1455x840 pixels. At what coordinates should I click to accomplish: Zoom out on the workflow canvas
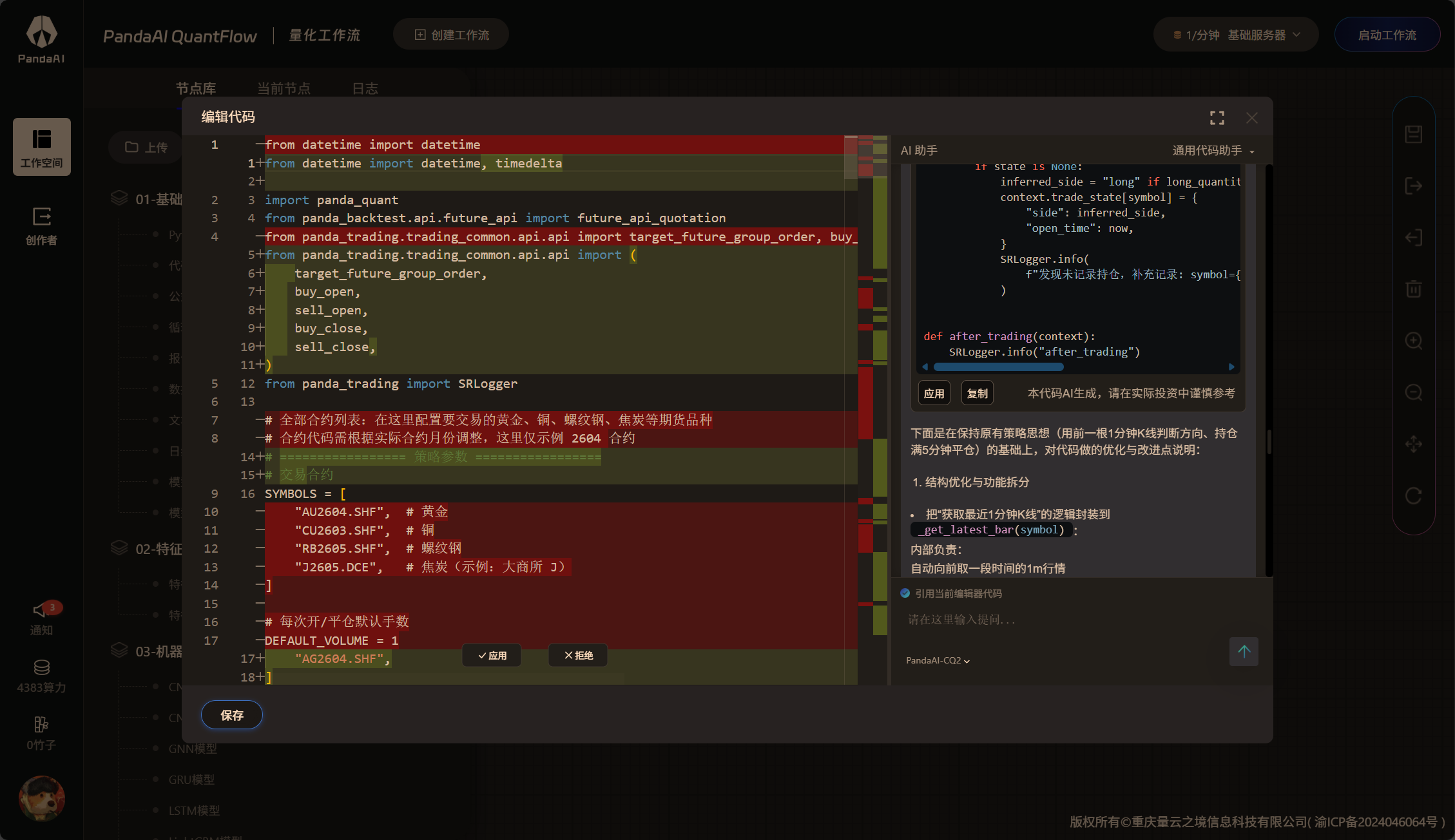click(1414, 392)
